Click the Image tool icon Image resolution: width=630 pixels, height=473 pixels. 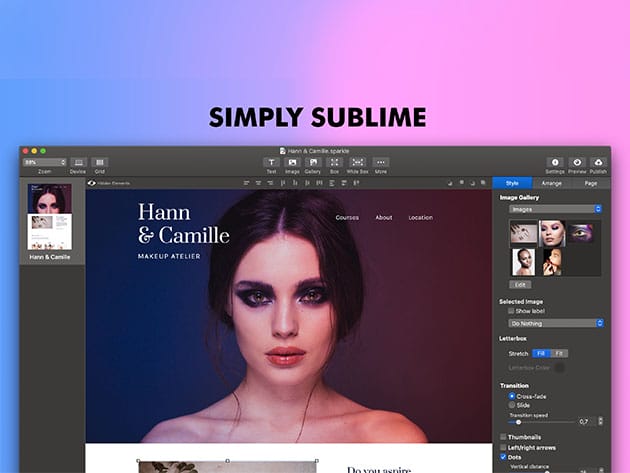pos(292,162)
